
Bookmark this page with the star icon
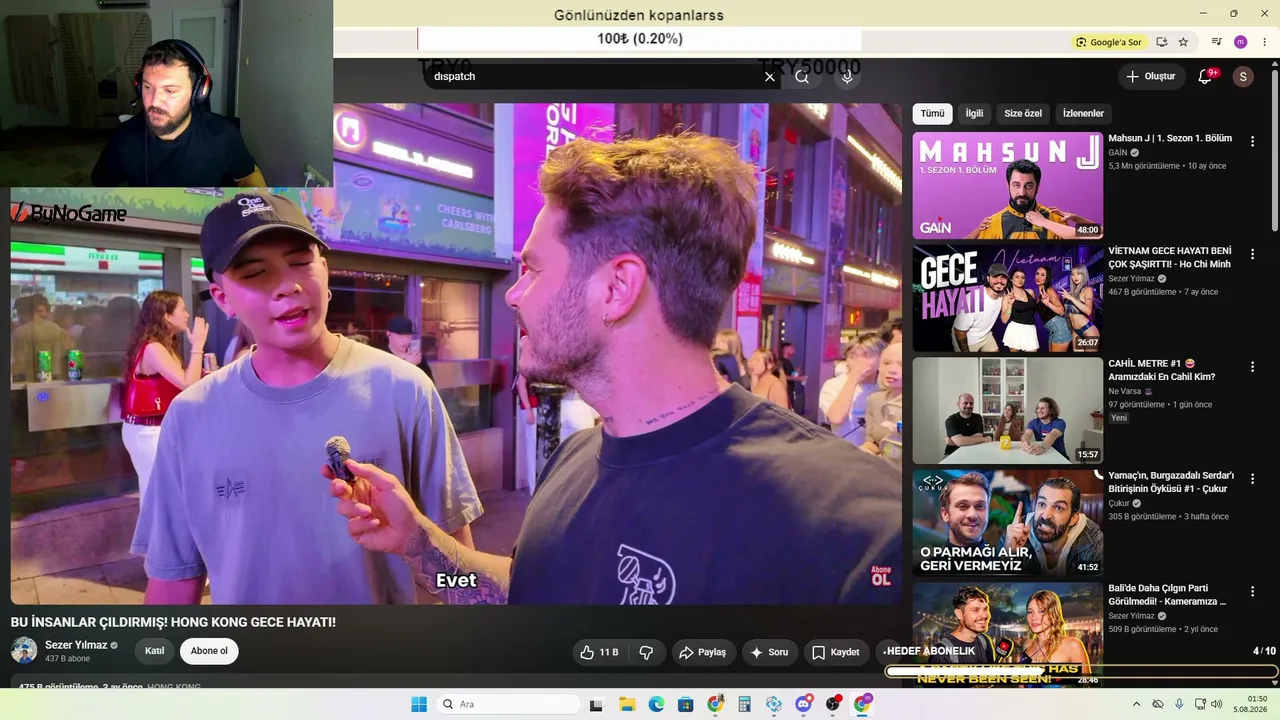pos(1183,42)
